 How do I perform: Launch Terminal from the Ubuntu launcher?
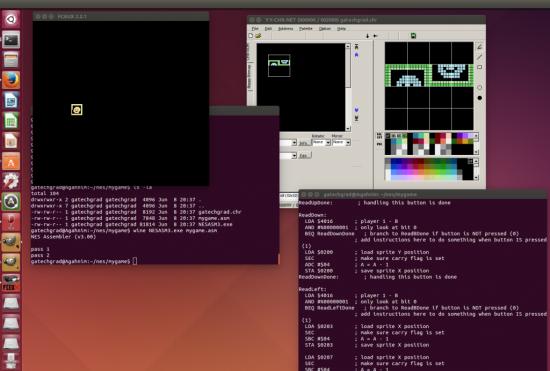(x=11, y=40)
